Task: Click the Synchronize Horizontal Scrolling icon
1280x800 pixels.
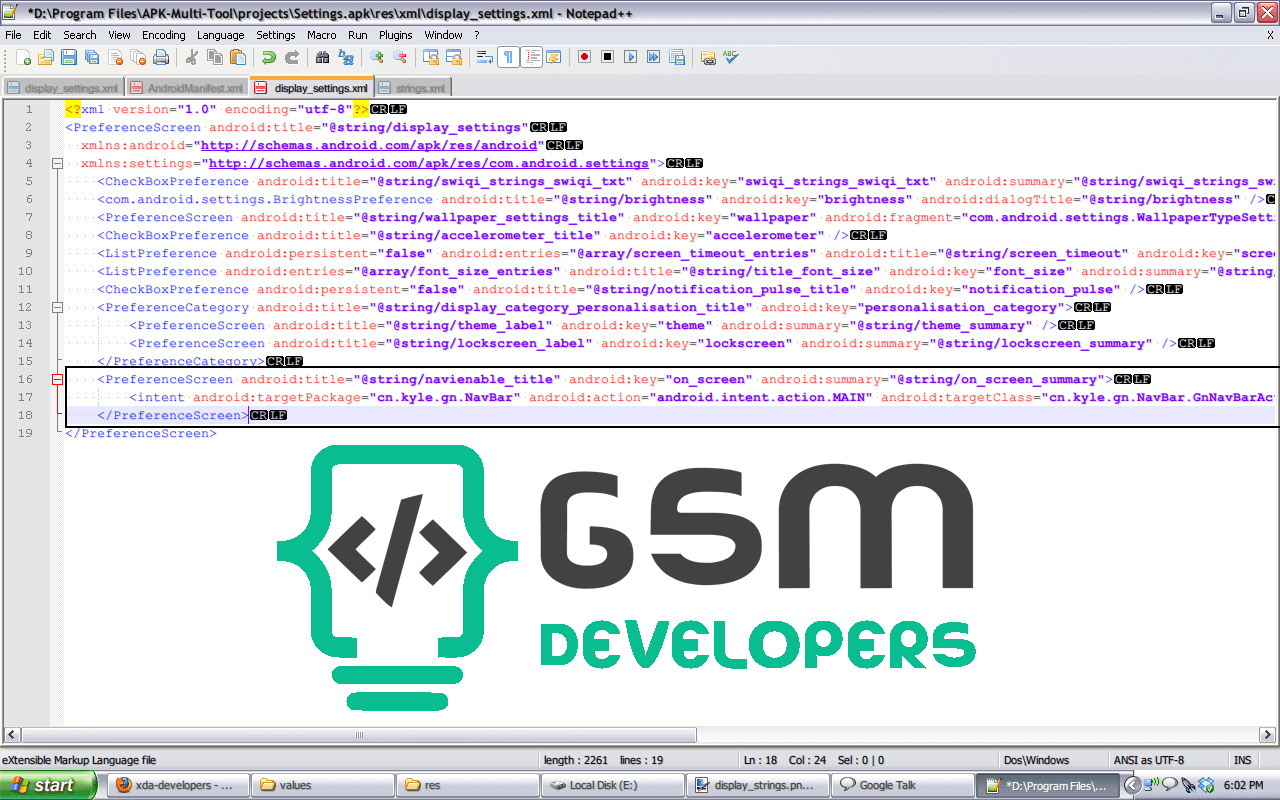Action: click(454, 57)
